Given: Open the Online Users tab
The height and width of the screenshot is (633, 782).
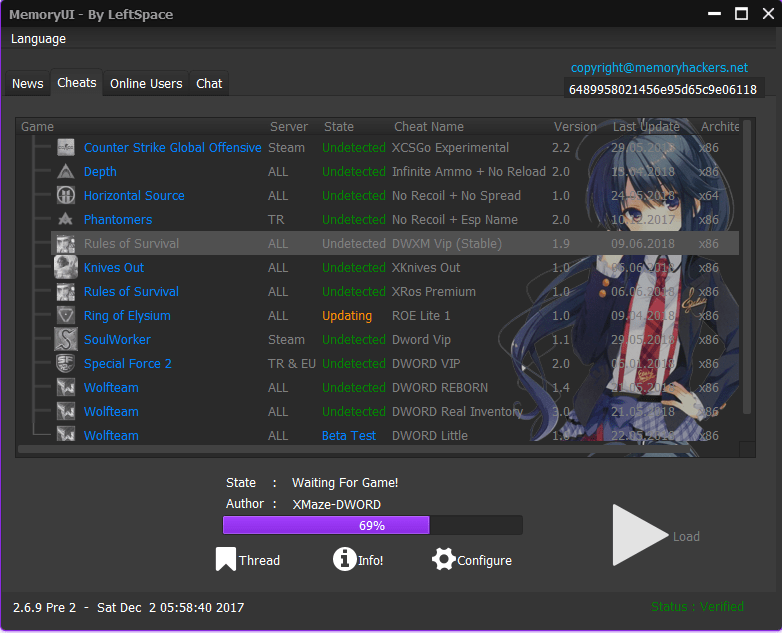Looking at the screenshot, I should (146, 83).
